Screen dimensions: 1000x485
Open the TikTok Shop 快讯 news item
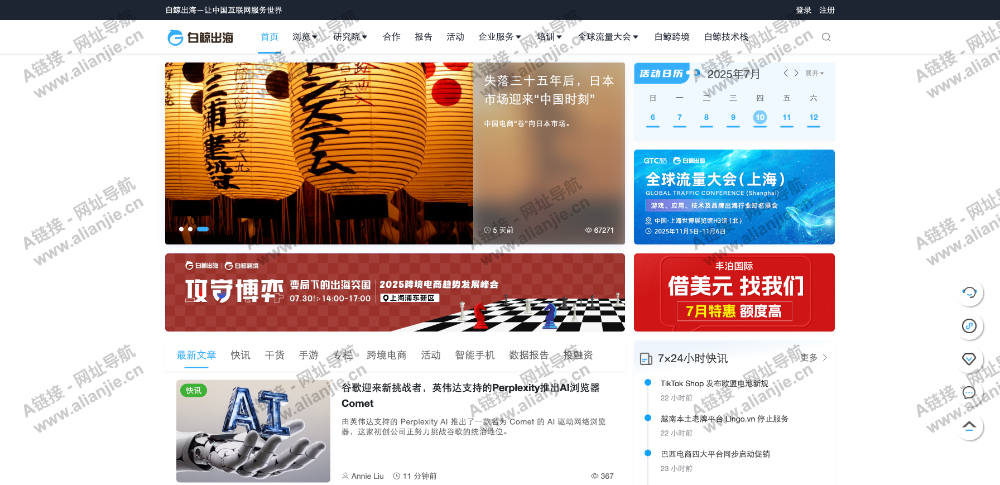click(714, 384)
